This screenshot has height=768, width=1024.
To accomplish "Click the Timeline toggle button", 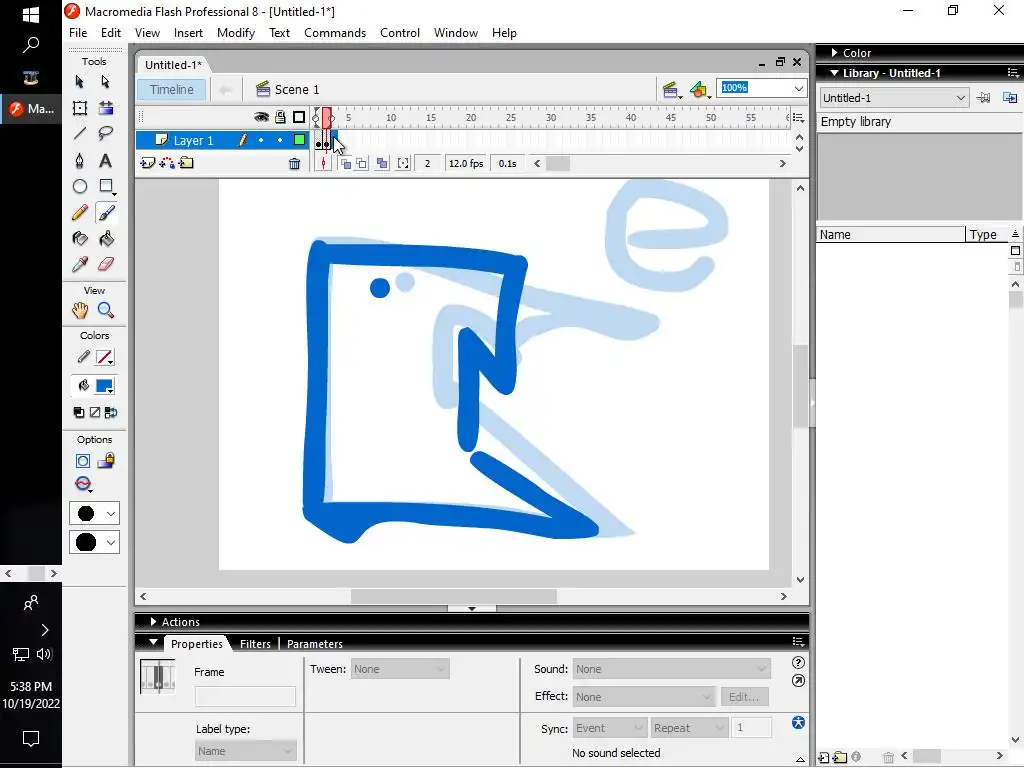I will 172,89.
